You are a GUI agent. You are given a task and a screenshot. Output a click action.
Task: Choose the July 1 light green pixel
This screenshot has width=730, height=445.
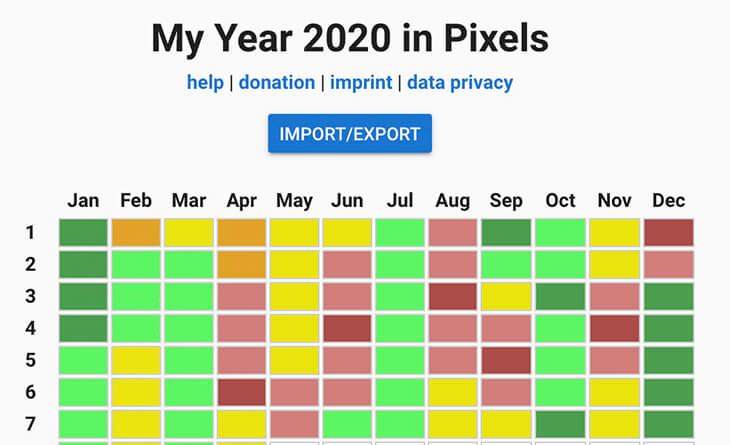[x=400, y=233]
